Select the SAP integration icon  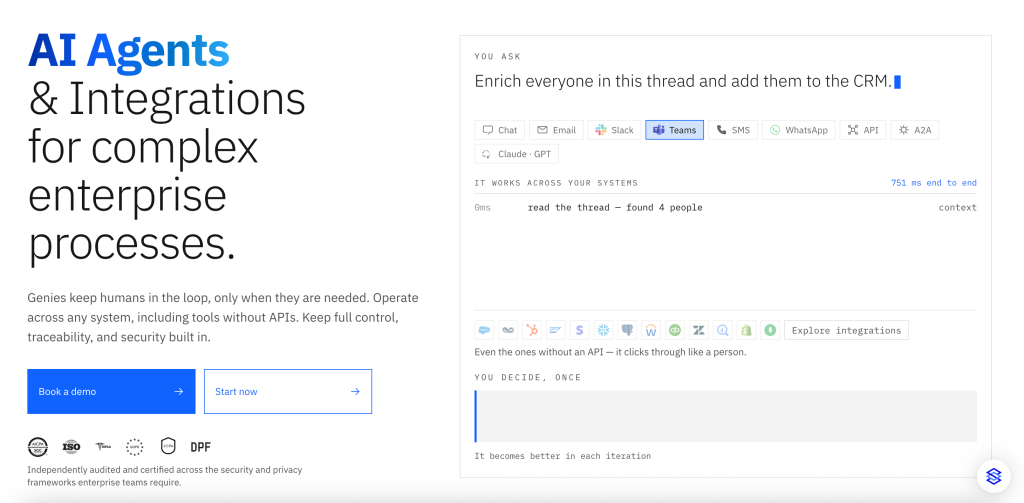pos(556,330)
